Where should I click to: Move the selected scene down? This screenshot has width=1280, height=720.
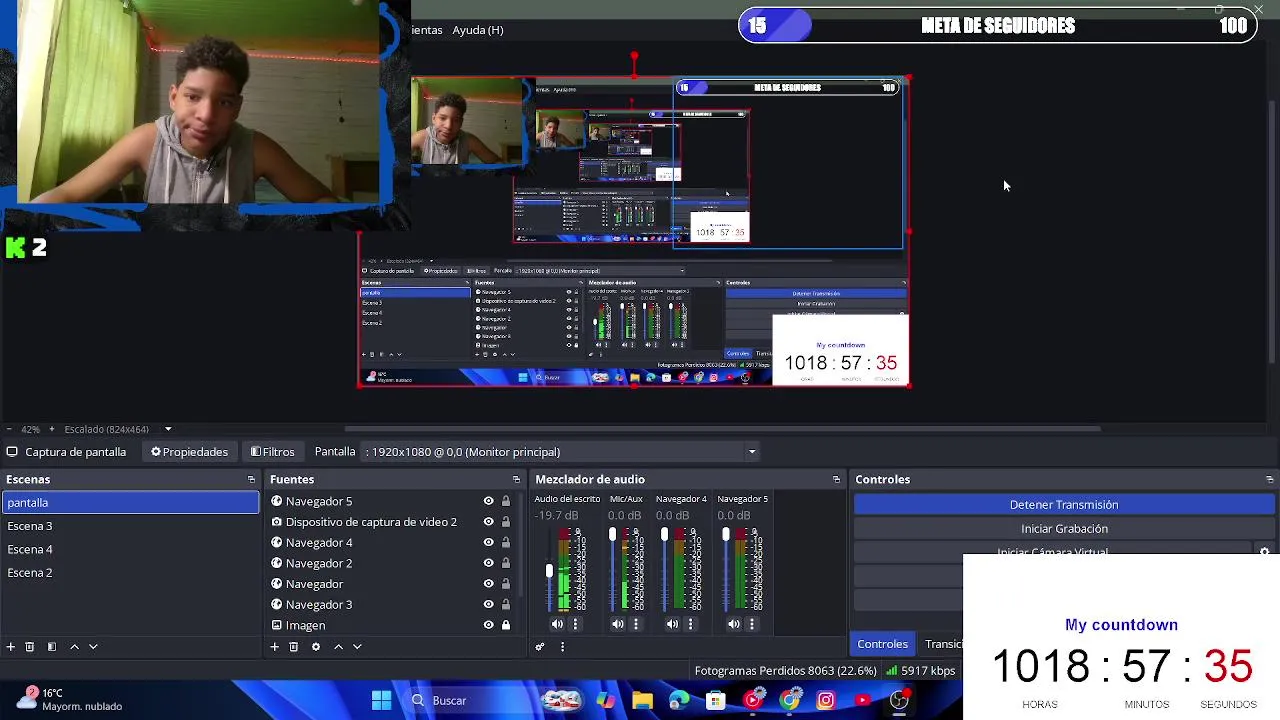click(93, 647)
